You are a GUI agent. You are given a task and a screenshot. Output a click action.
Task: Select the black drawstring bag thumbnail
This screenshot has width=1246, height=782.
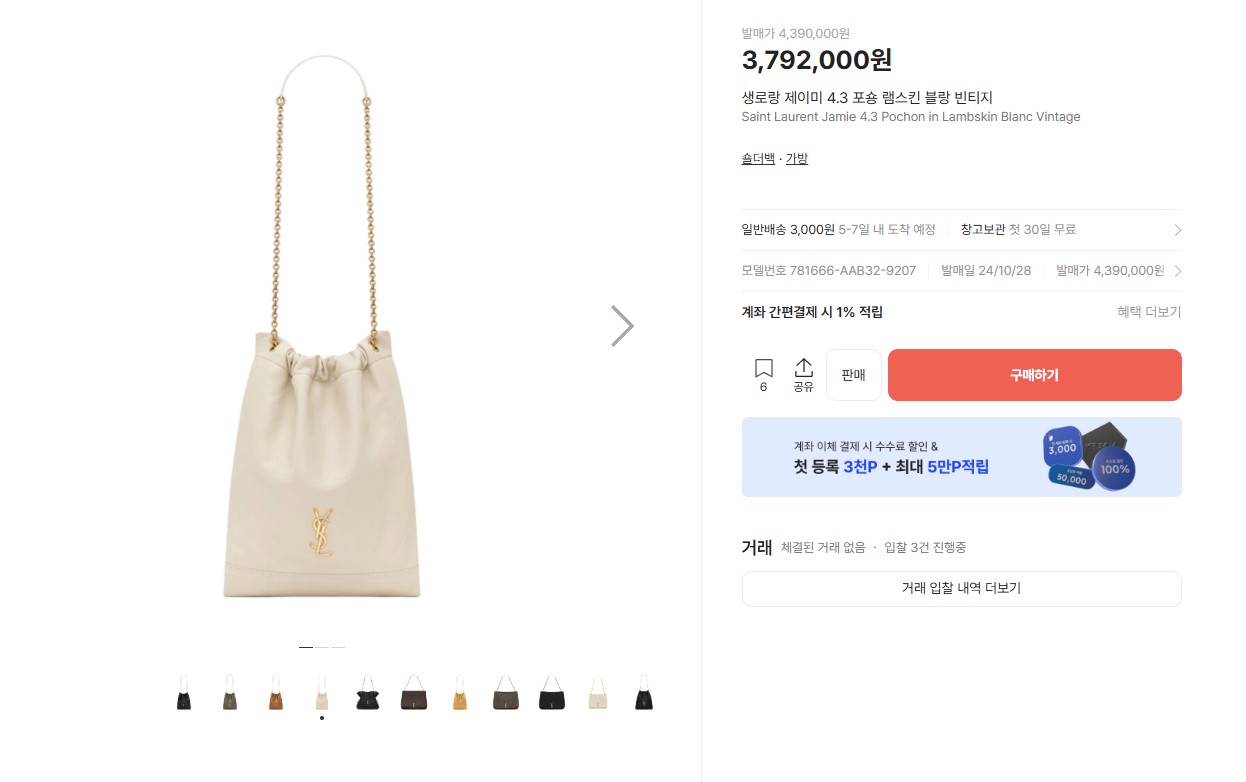pos(184,693)
